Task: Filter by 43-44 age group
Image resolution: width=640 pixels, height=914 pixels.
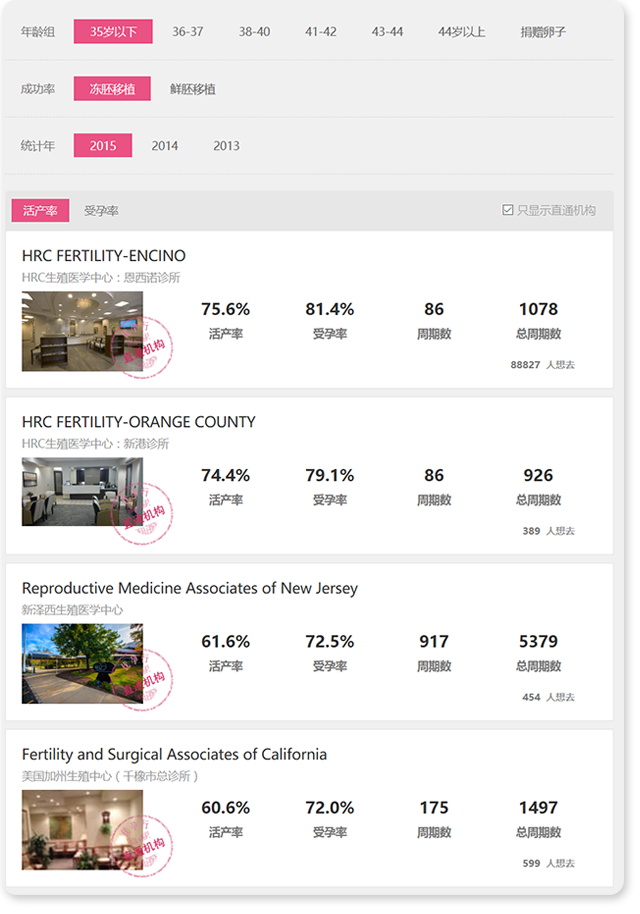Action: pos(387,32)
